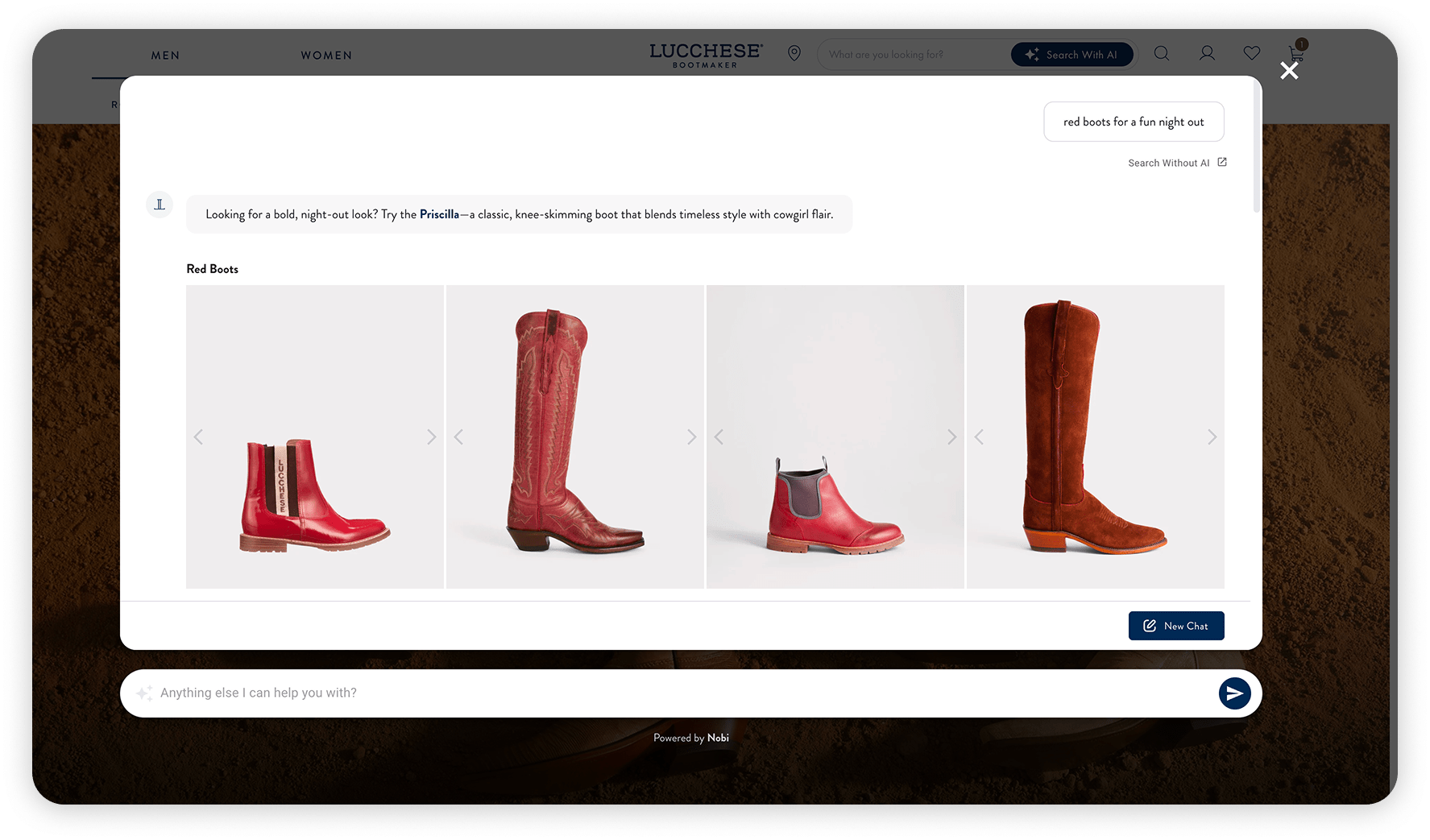Open the WOMEN menu
This screenshot has width=1430, height=840.
(326, 56)
